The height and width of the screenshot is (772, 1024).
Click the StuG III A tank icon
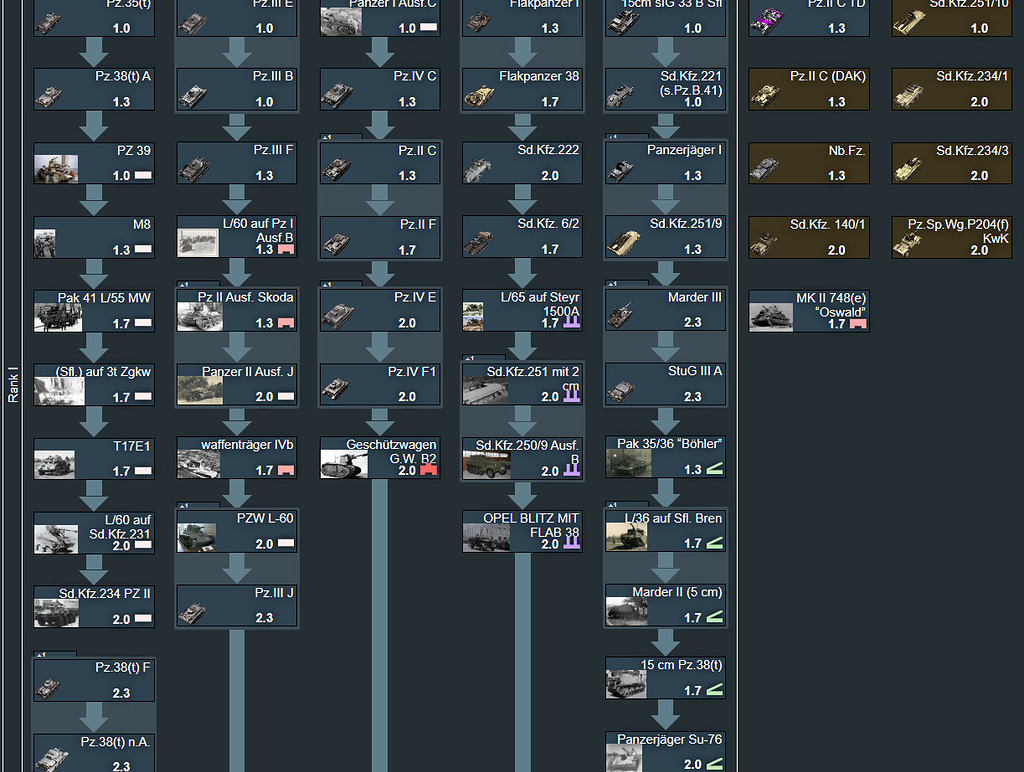point(664,384)
